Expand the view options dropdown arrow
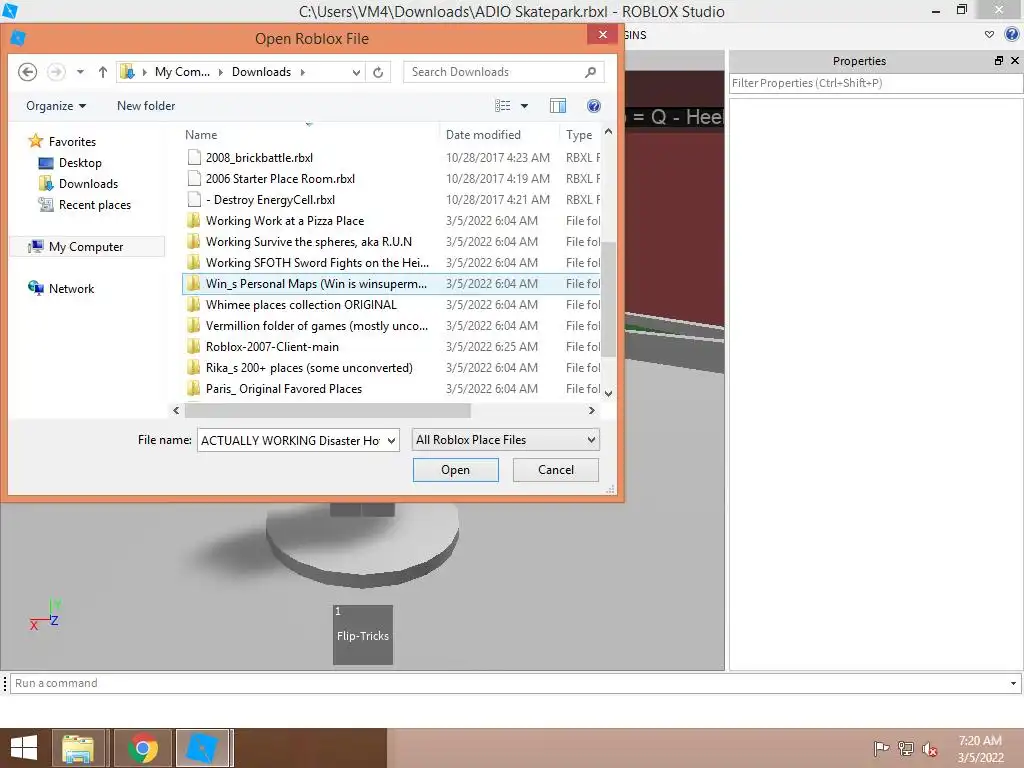This screenshot has height=768, width=1024. tap(524, 106)
